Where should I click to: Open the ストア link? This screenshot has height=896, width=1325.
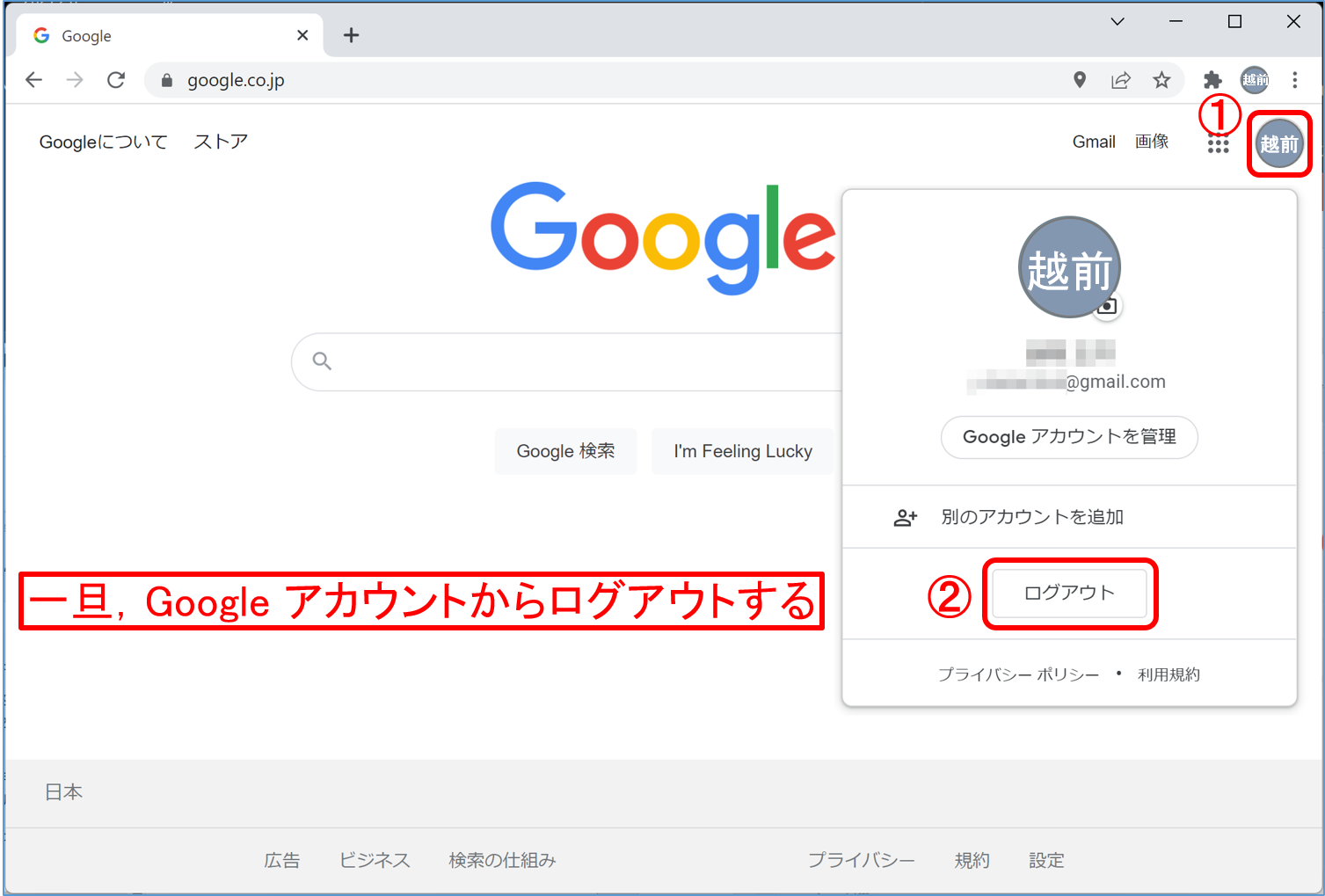tap(221, 142)
